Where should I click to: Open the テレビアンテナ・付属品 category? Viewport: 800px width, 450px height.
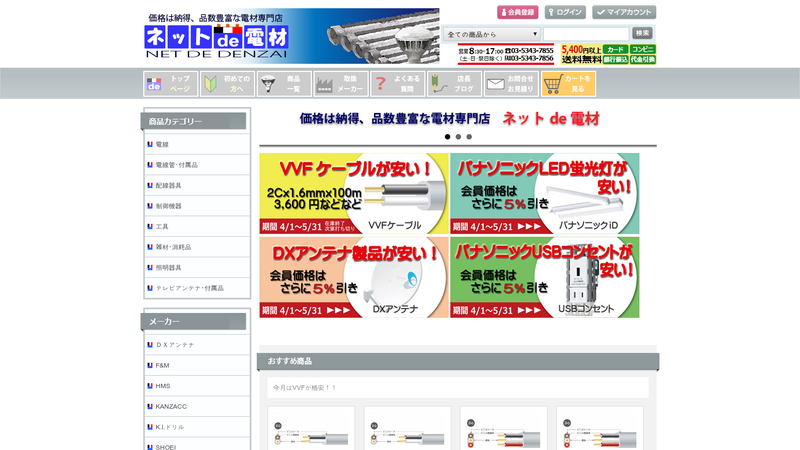click(x=197, y=288)
